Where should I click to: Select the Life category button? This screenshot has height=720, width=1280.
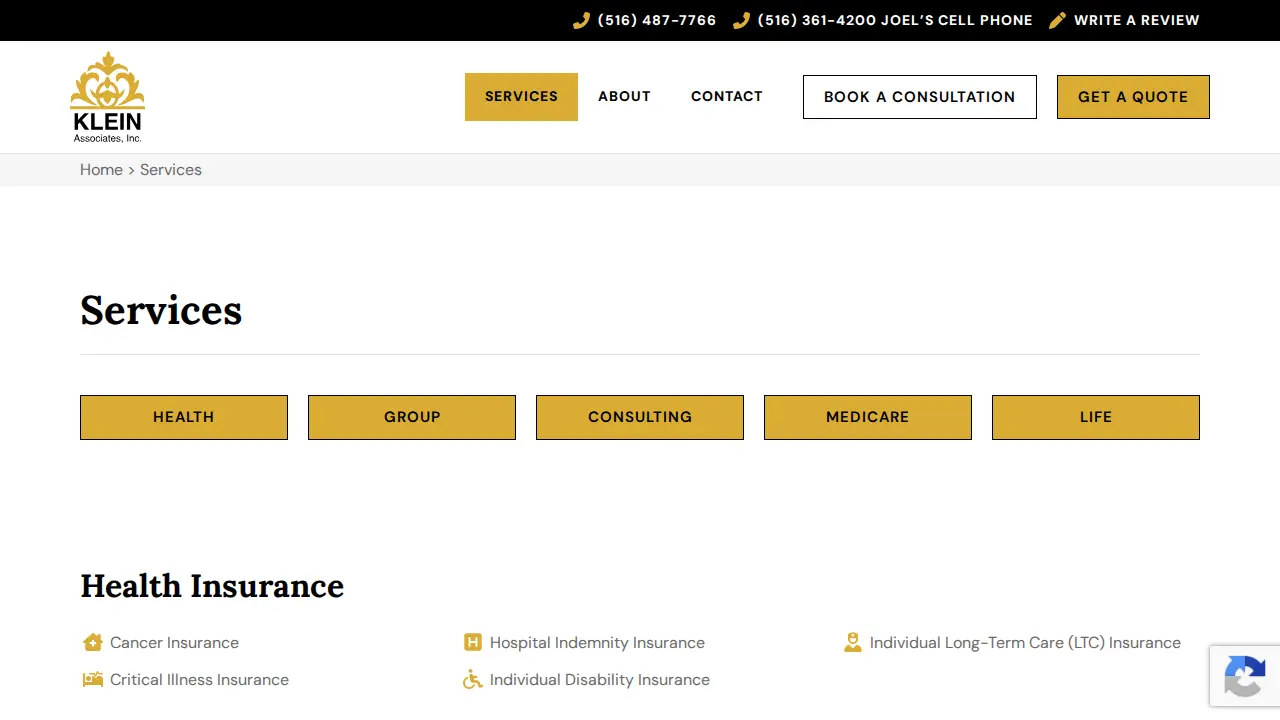[x=1096, y=417]
